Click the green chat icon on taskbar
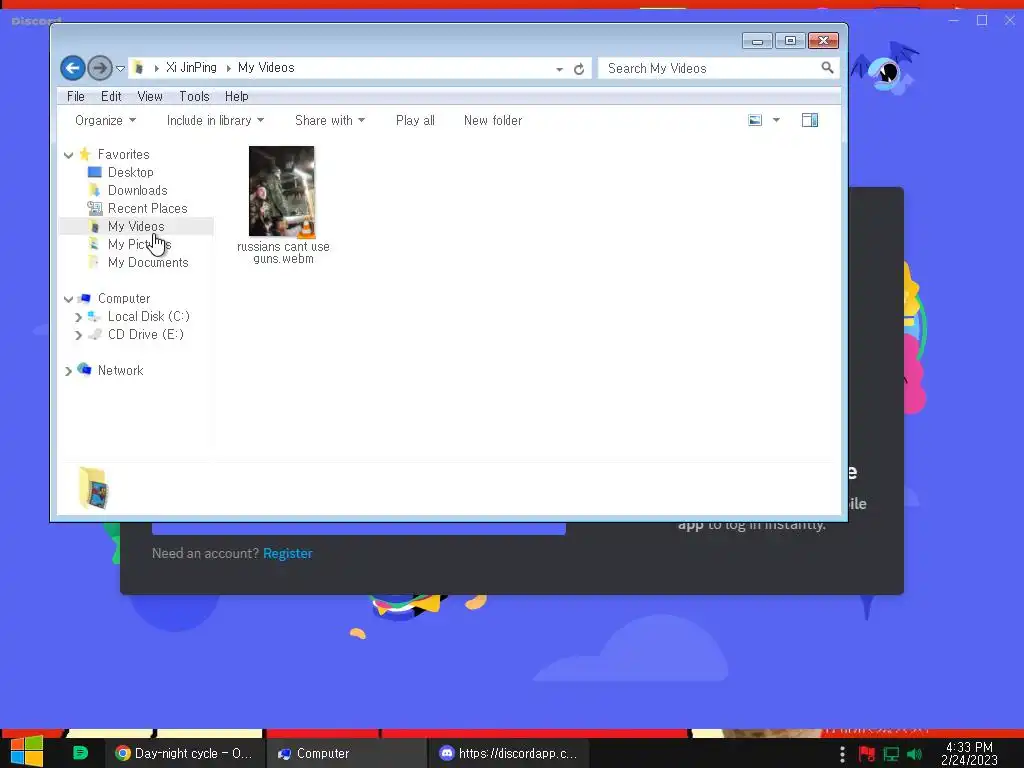The width and height of the screenshot is (1024, 768). click(80, 753)
